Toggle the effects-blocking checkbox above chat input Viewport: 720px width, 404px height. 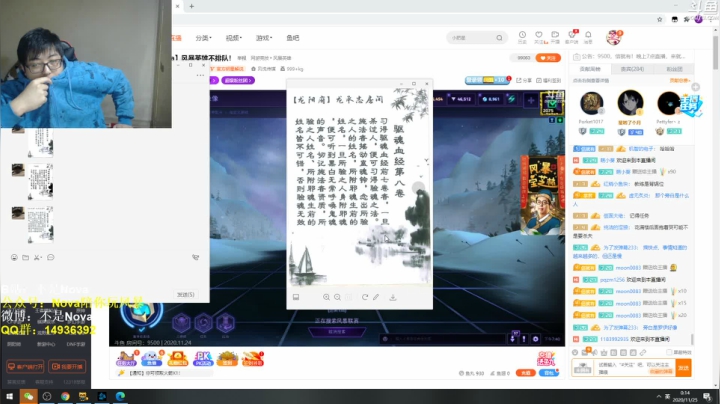(669, 352)
